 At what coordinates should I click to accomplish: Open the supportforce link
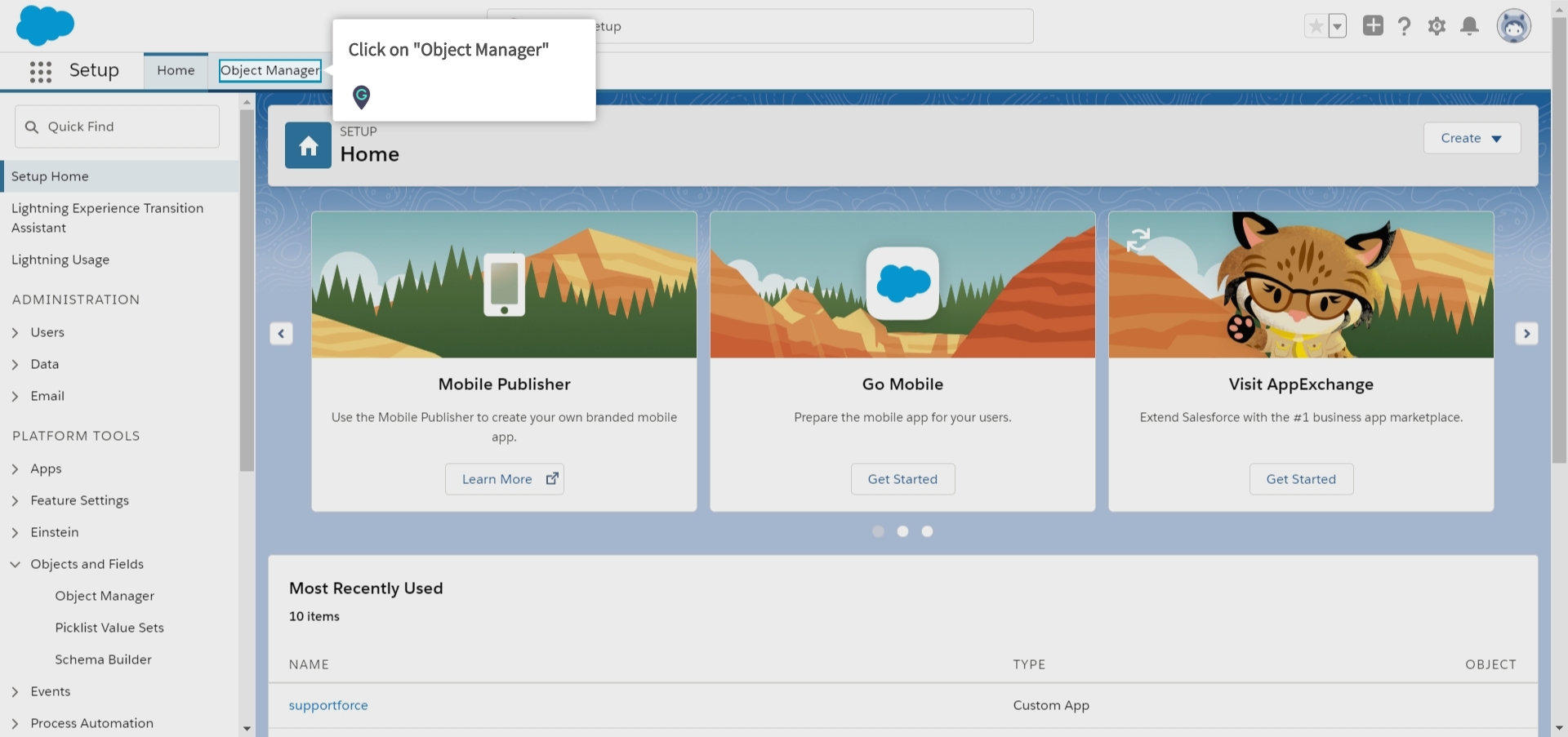[x=328, y=705]
